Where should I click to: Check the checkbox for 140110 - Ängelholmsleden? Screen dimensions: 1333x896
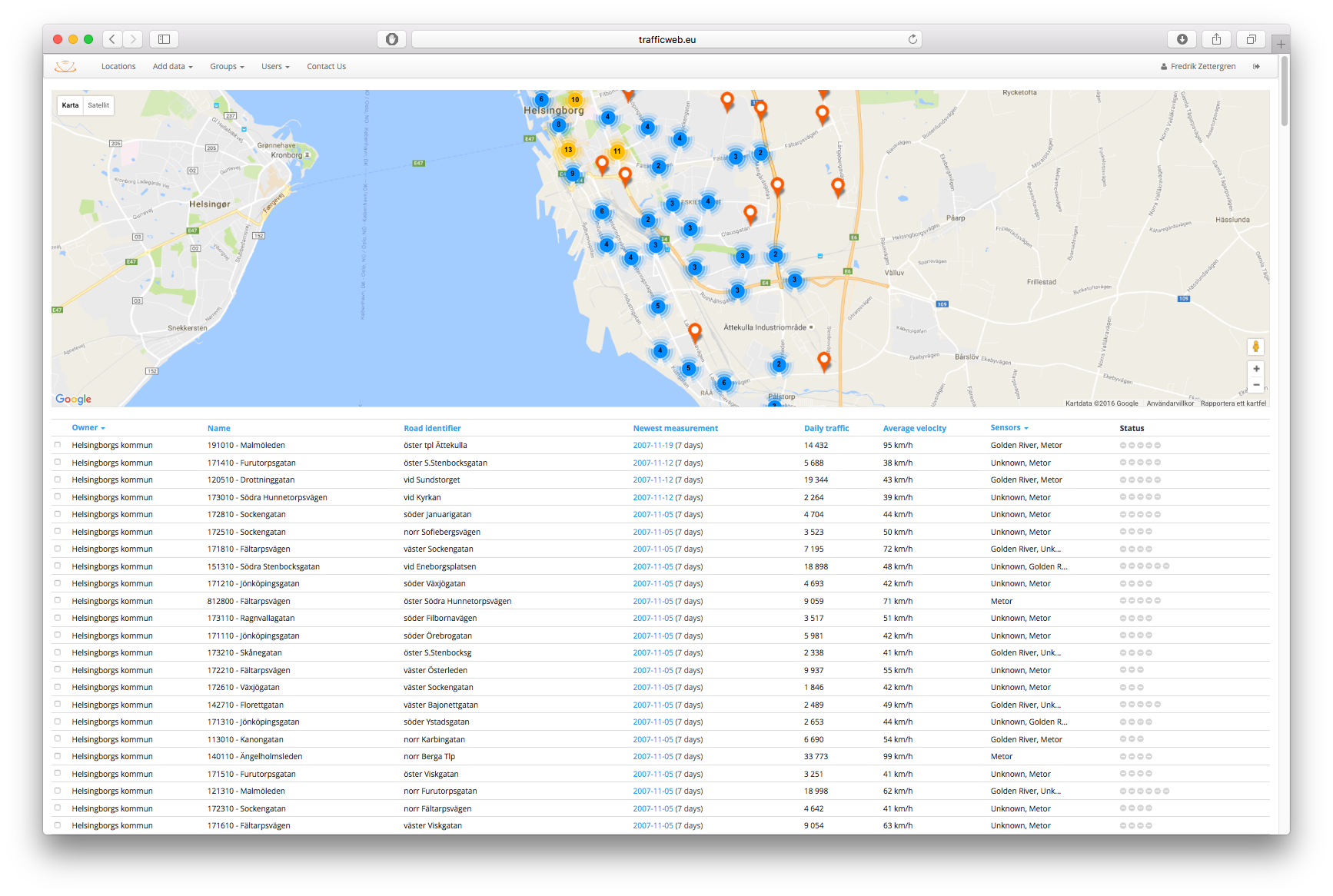point(58,756)
